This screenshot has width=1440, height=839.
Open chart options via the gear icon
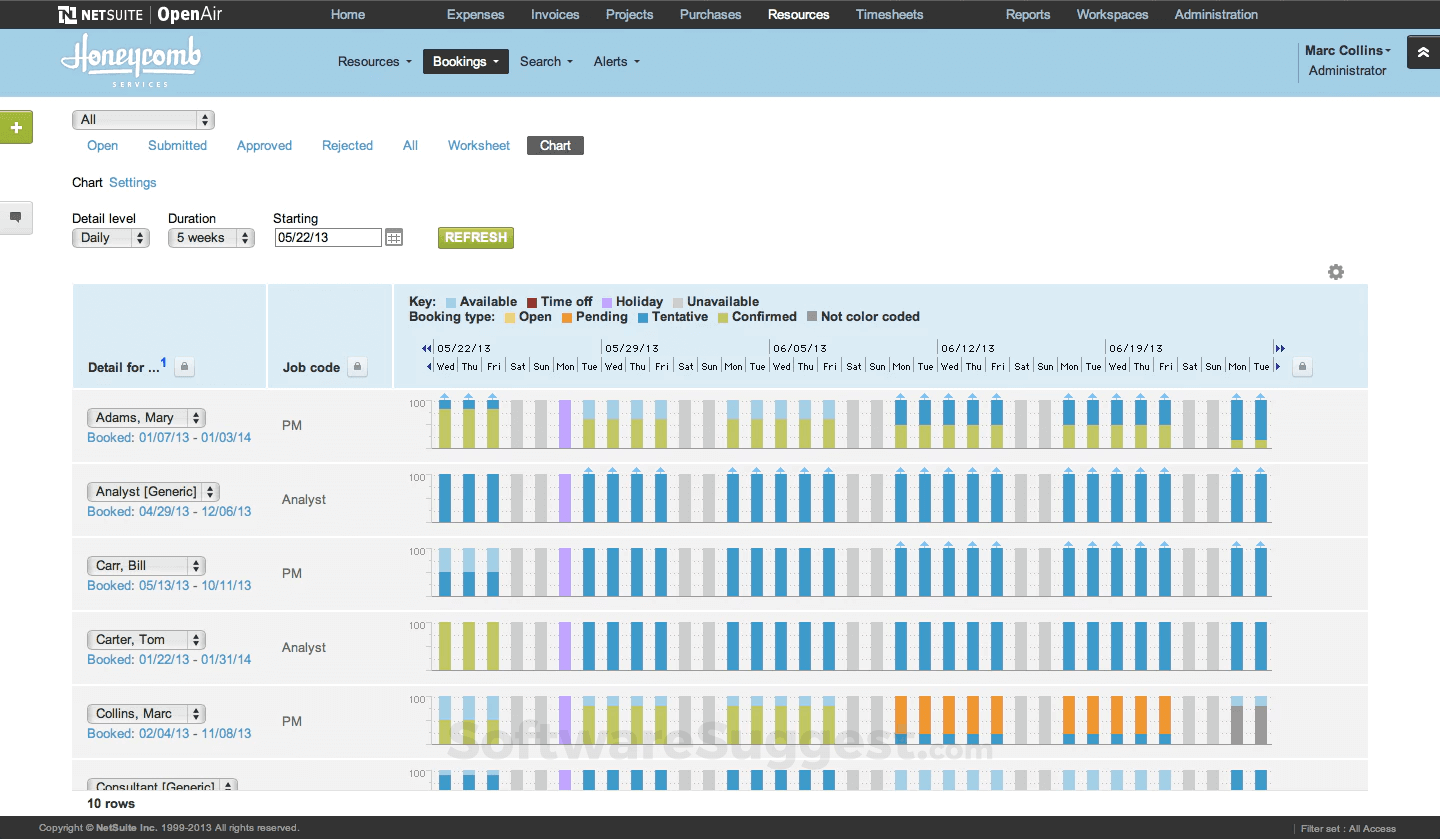point(1335,271)
